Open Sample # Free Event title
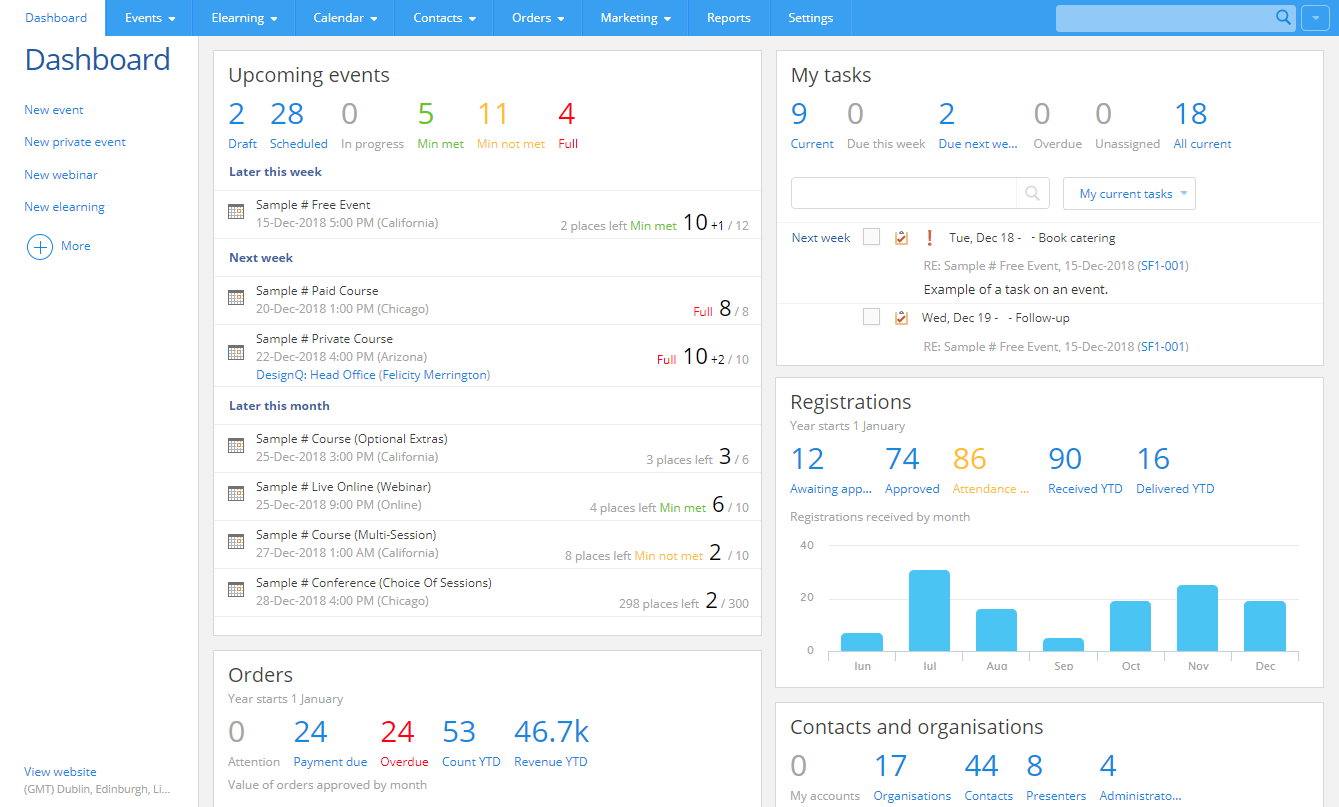The width and height of the screenshot is (1339, 807). [x=313, y=205]
